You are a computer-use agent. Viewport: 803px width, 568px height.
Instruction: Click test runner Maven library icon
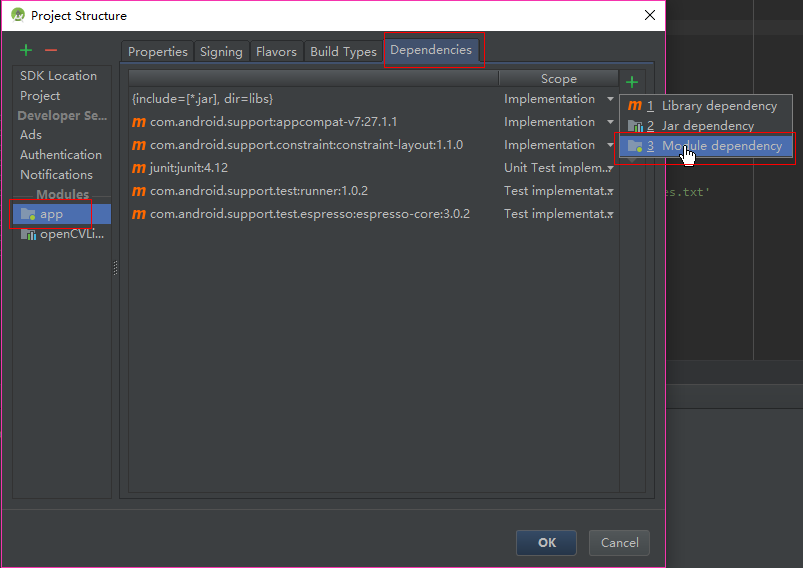[139, 192]
